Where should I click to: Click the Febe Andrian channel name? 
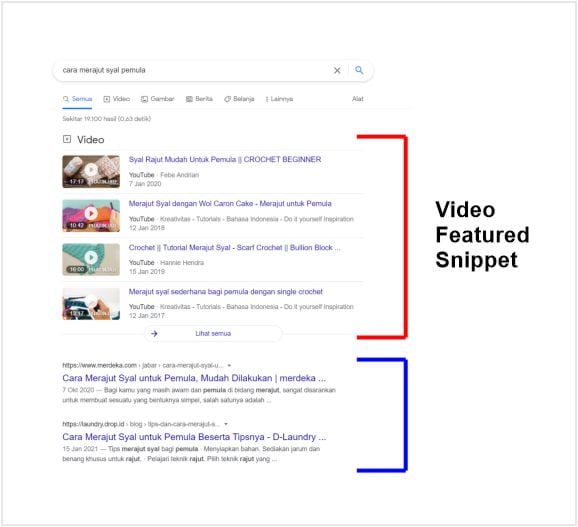[x=180, y=175]
